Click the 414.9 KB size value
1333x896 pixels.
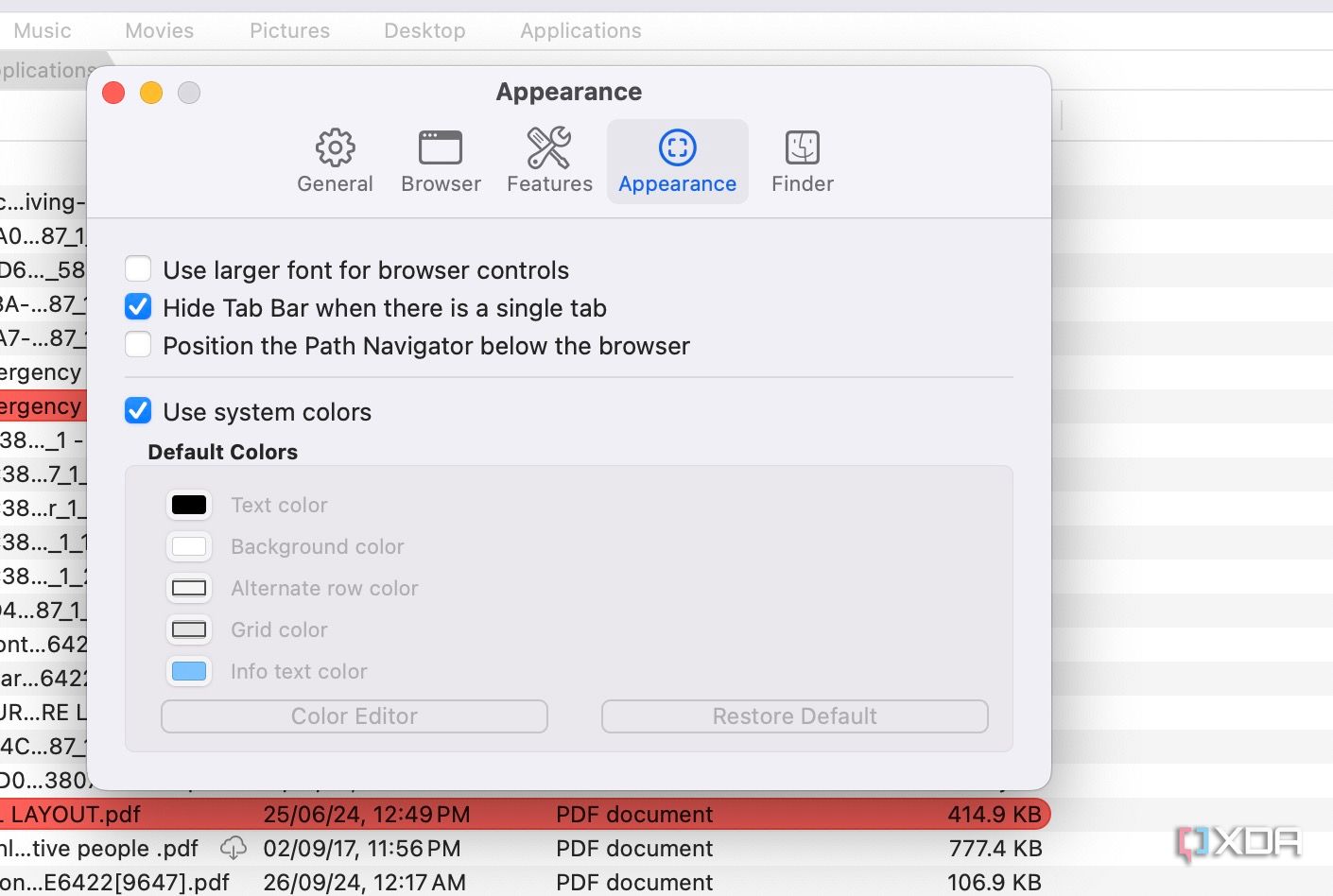pos(995,814)
